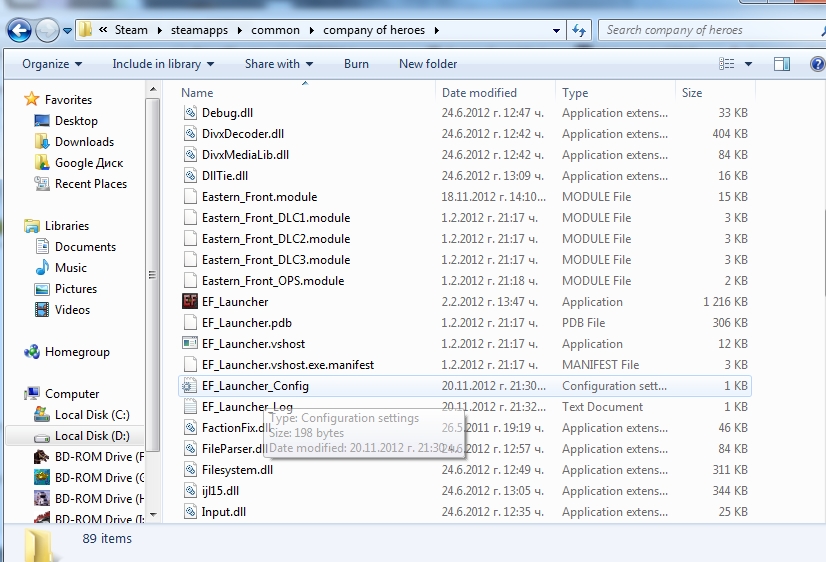Select Homegroup in the navigation pane

(77, 352)
